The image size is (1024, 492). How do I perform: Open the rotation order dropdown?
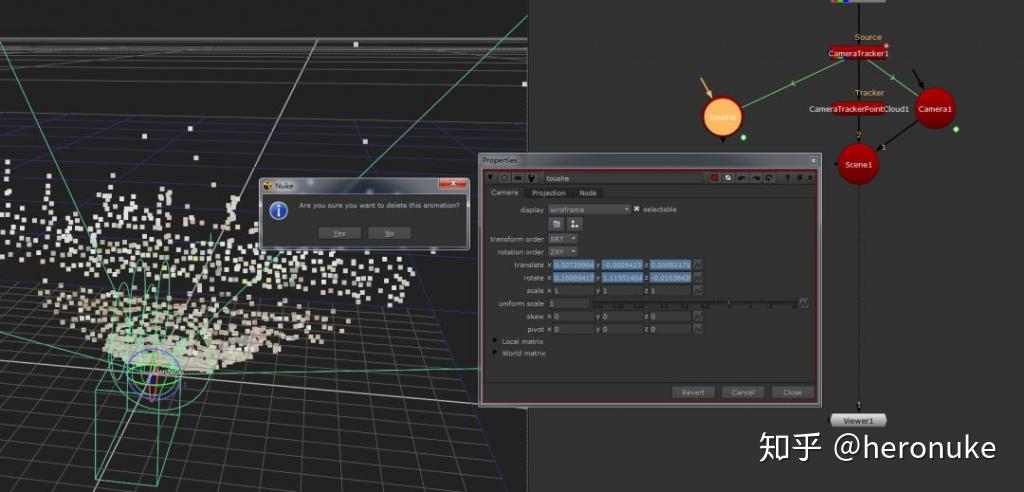tap(562, 252)
